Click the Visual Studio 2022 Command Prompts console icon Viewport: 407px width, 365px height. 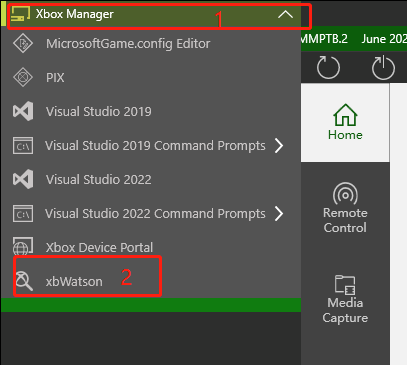coord(23,214)
